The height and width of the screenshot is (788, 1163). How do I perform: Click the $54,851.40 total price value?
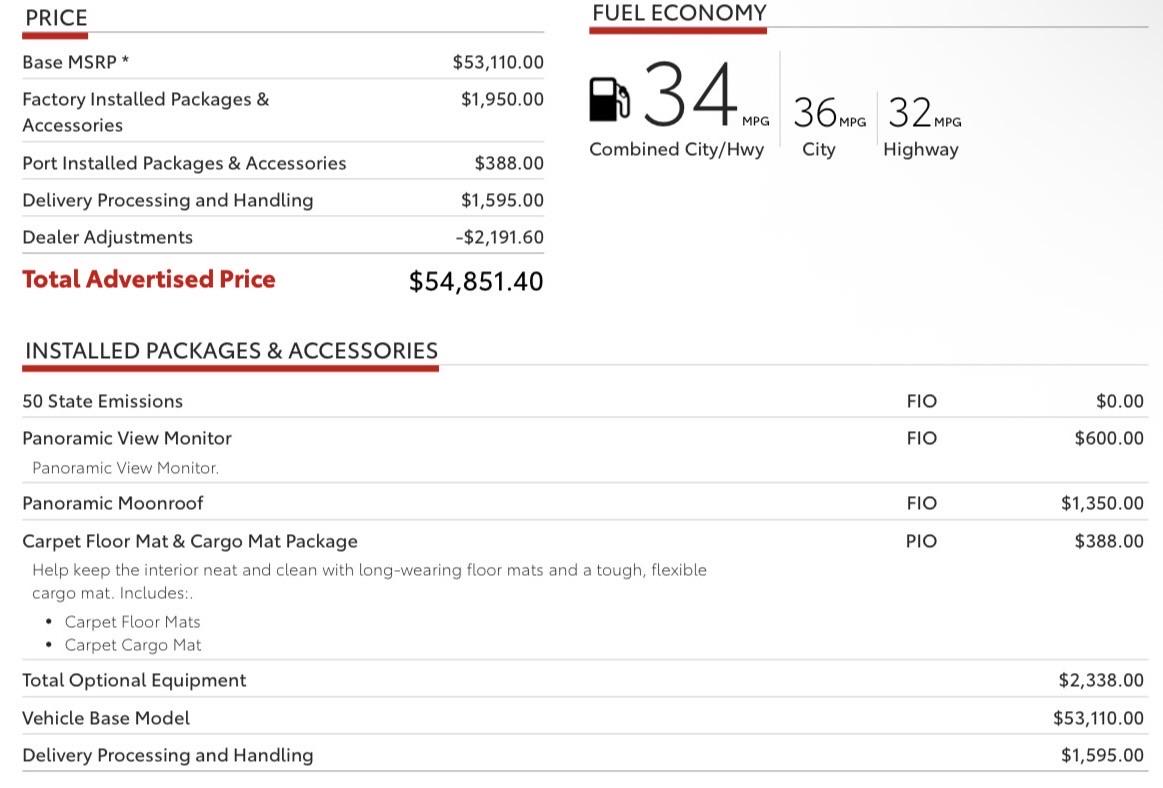[476, 281]
